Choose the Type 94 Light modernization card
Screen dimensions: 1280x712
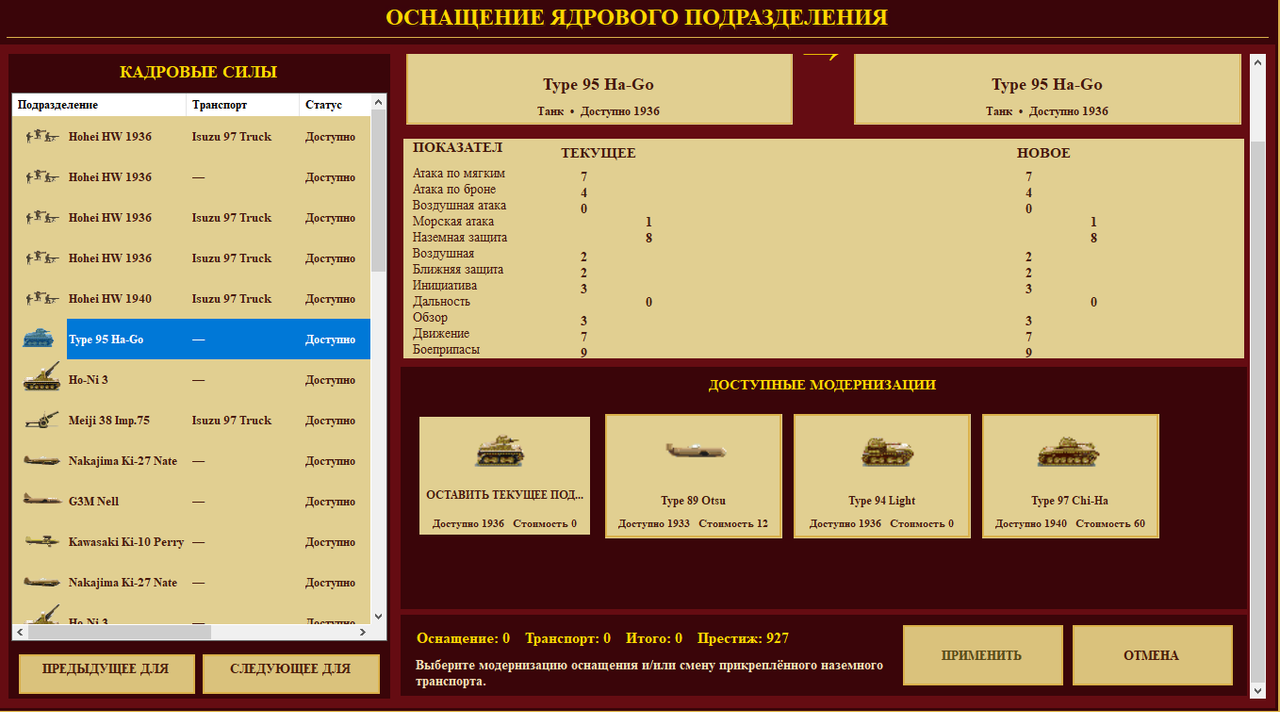881,476
